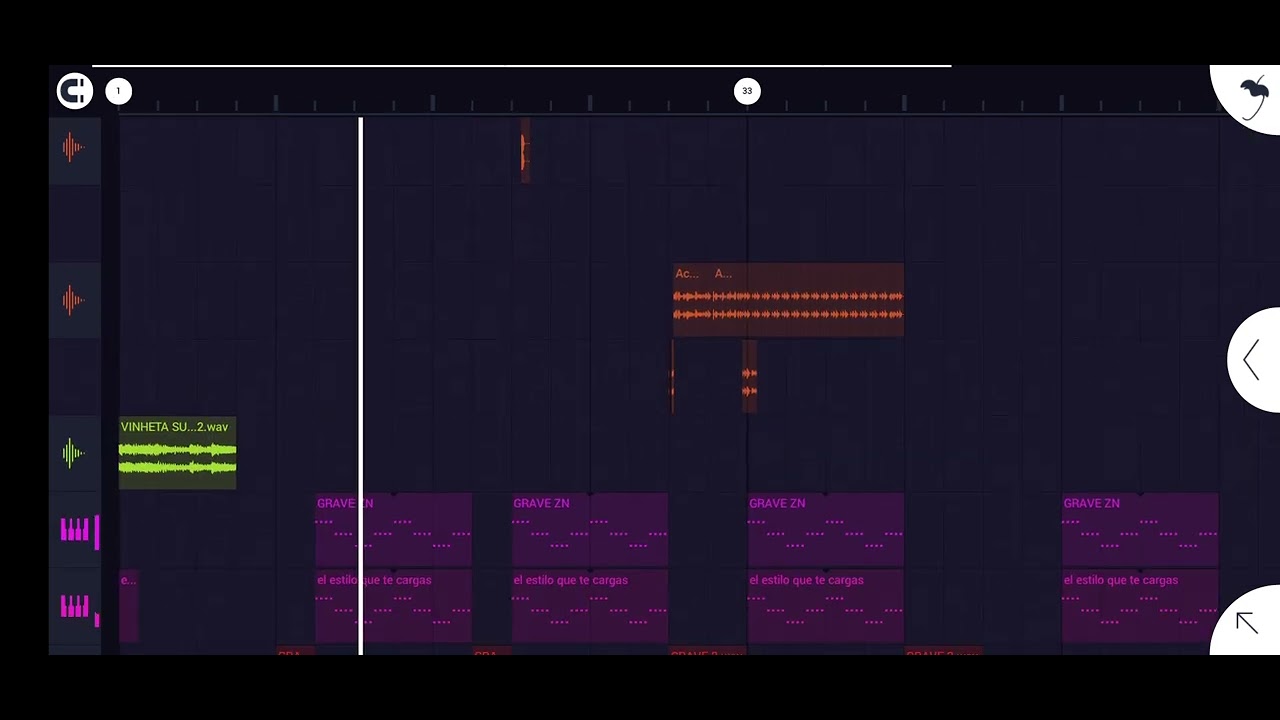Select the VINHETA SU...2.wav audio clip

(x=177, y=453)
